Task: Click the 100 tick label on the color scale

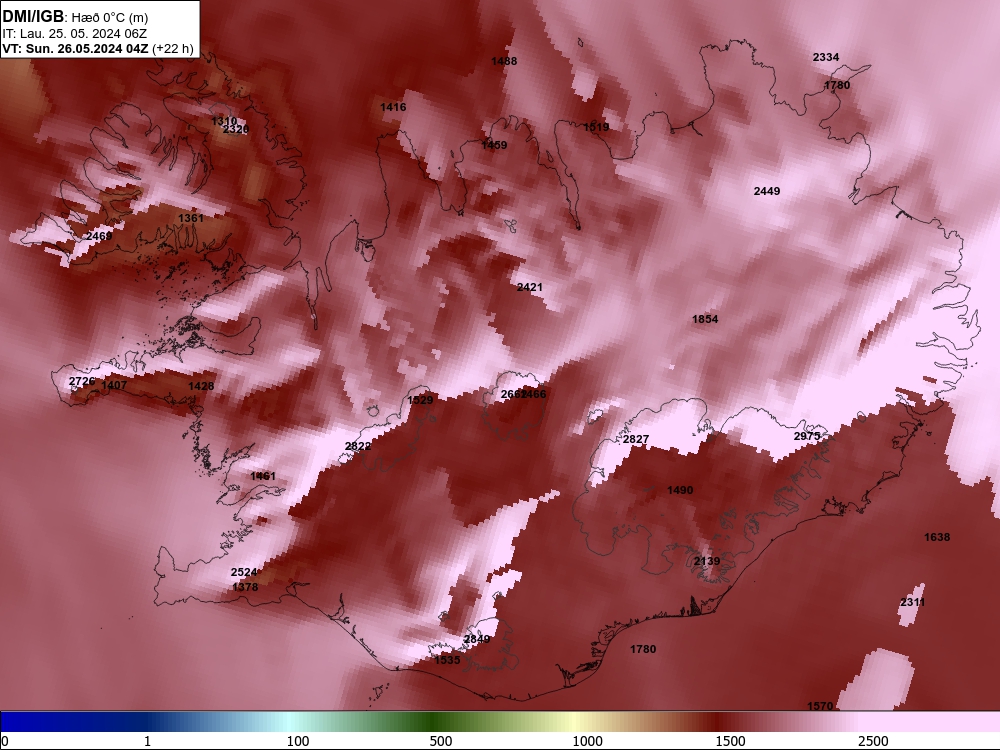Action: point(298,742)
